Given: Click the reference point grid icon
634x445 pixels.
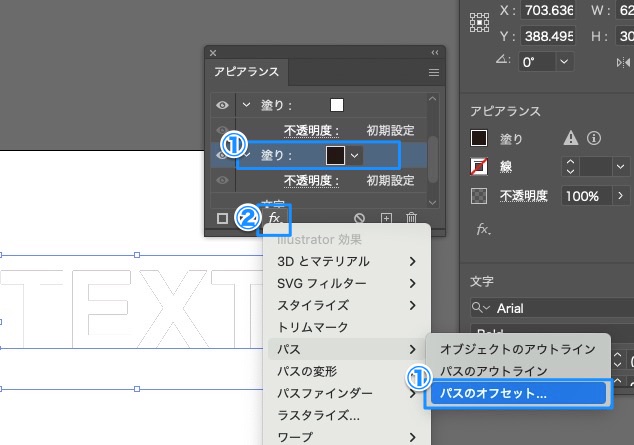Looking at the screenshot, I should [479, 22].
